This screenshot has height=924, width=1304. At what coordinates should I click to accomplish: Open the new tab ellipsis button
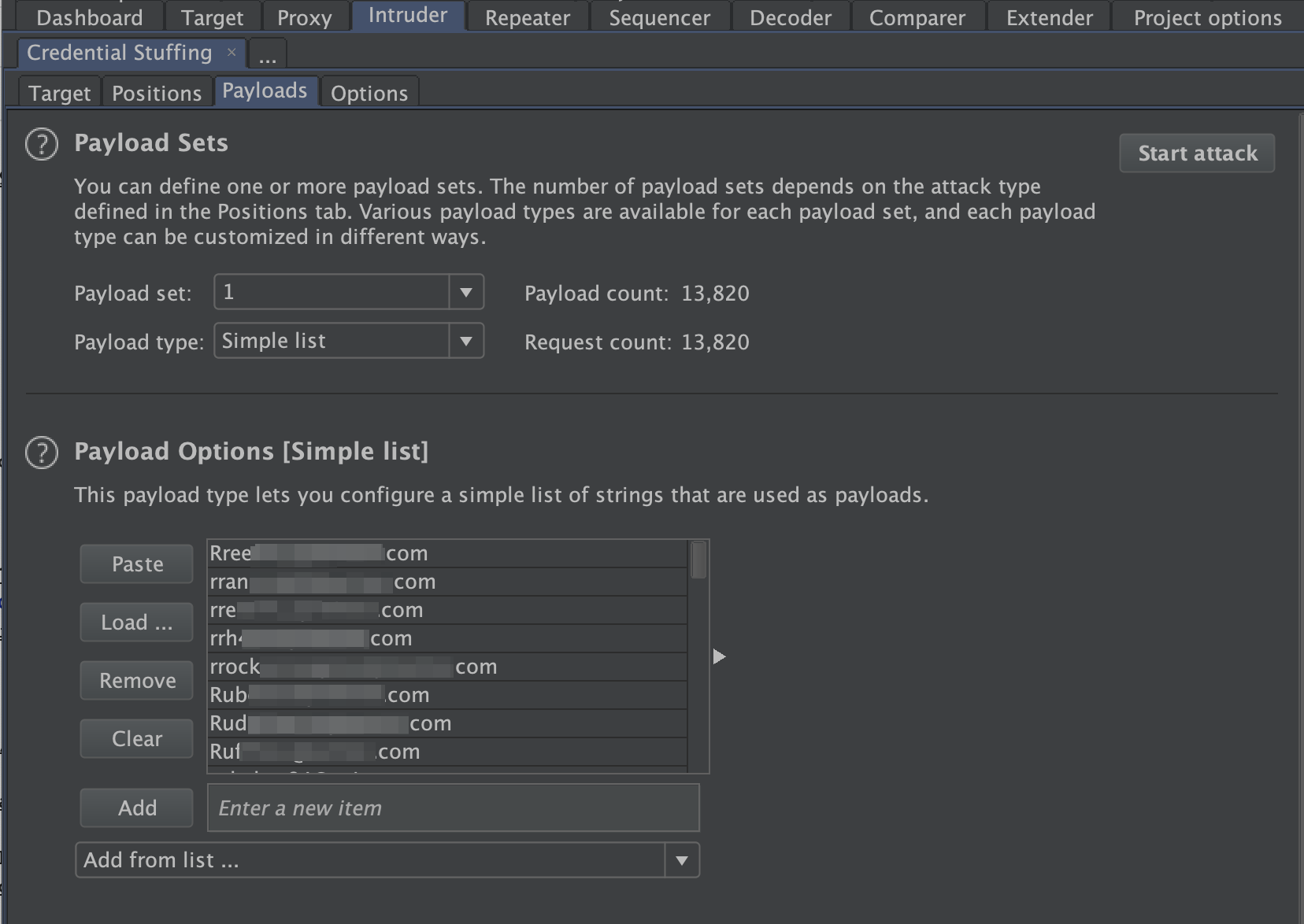(268, 55)
